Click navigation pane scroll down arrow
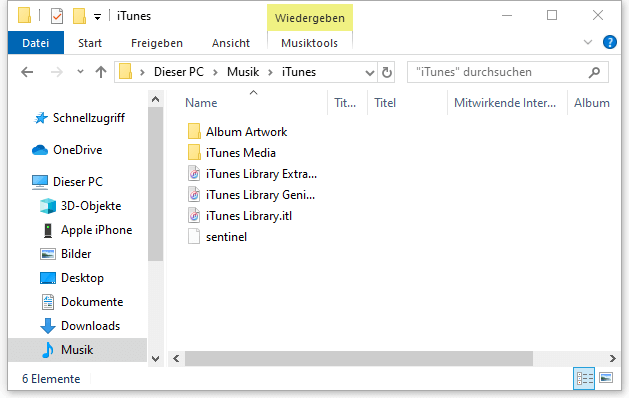This screenshot has width=629, height=398. [156, 358]
